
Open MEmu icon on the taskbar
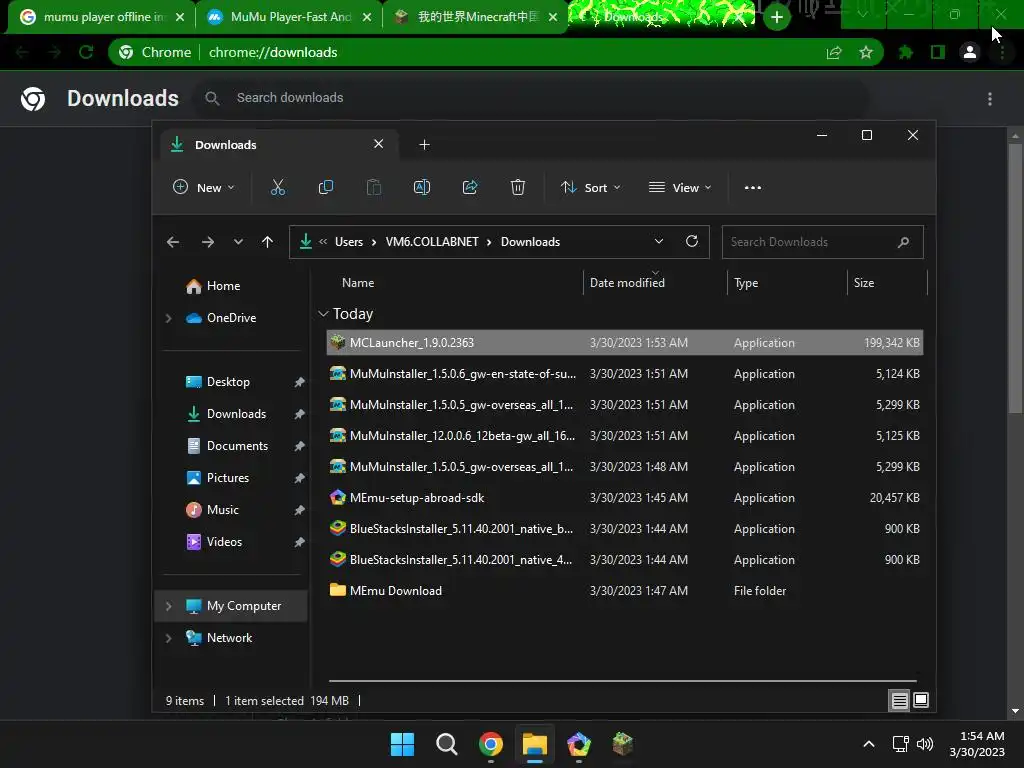click(579, 744)
